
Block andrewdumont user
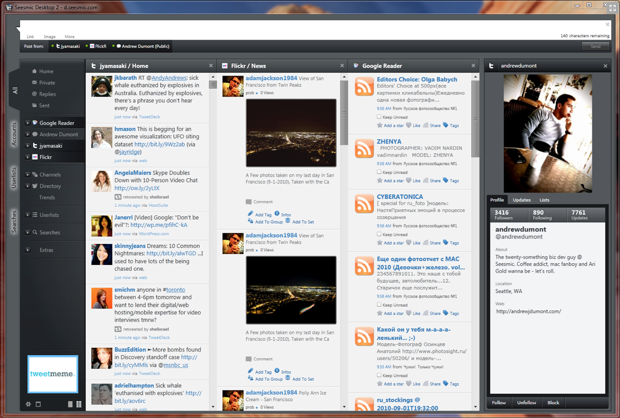[553, 403]
